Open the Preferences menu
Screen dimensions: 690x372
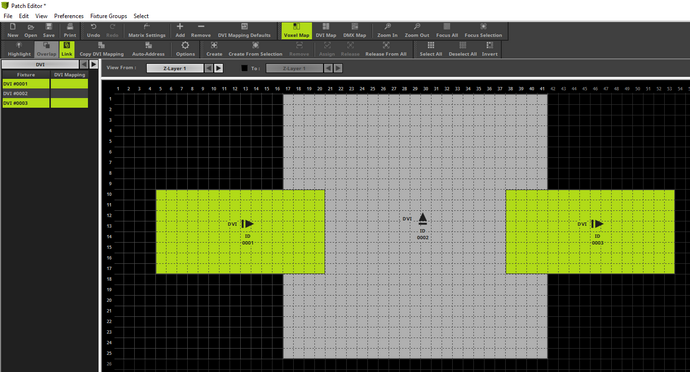point(69,16)
